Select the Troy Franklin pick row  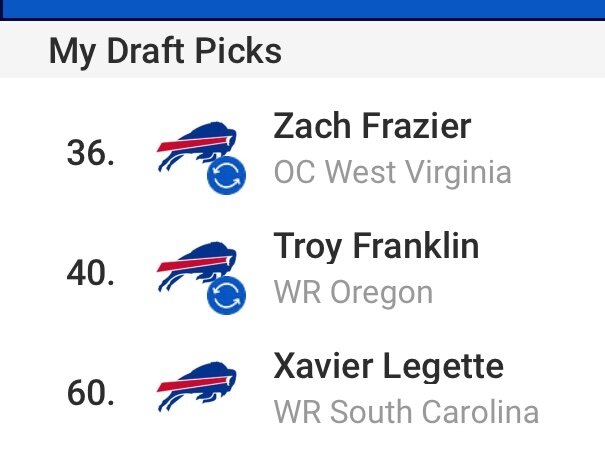pyautogui.click(x=302, y=273)
